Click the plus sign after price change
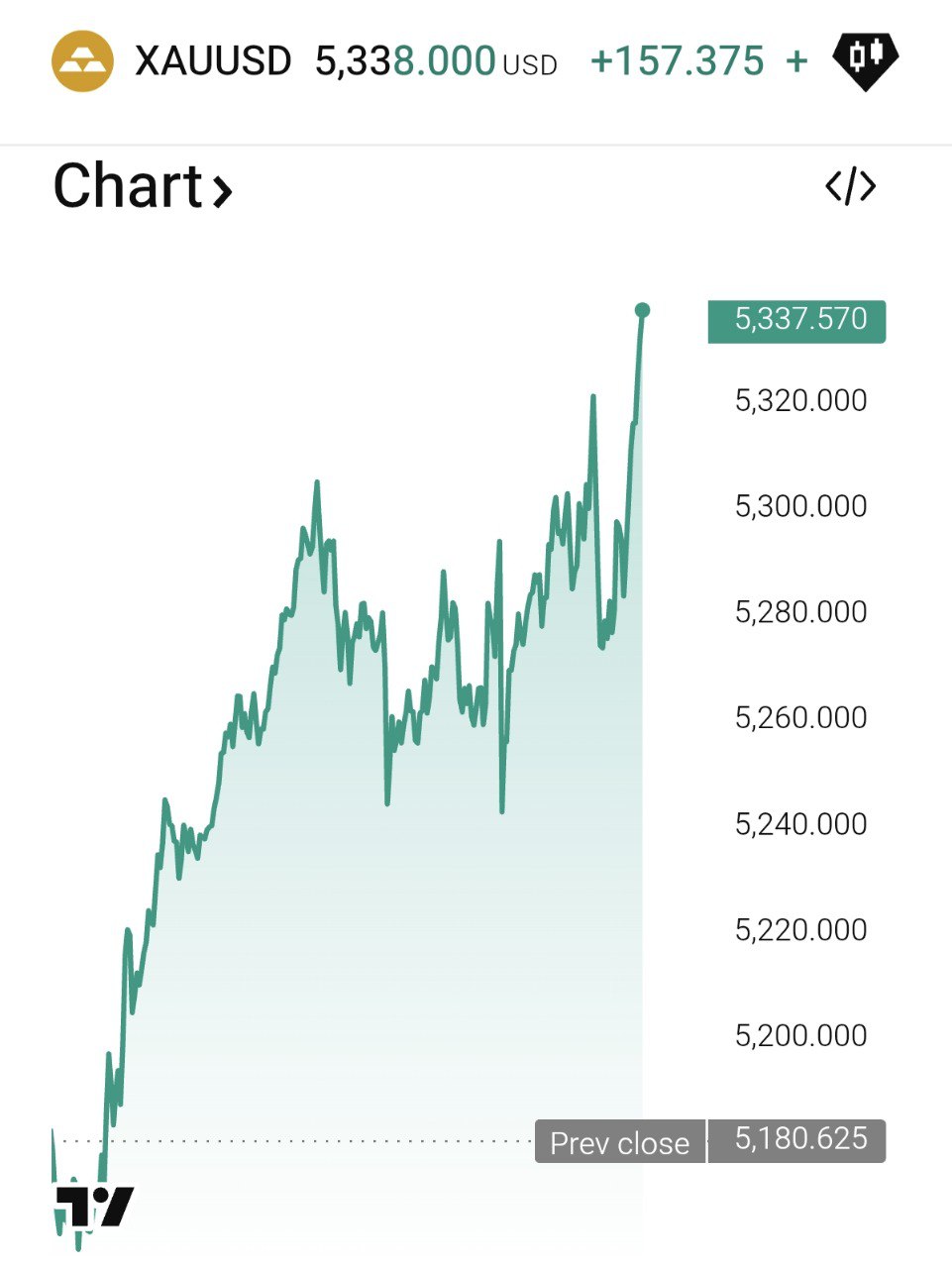The image size is (952, 1268). tap(796, 61)
